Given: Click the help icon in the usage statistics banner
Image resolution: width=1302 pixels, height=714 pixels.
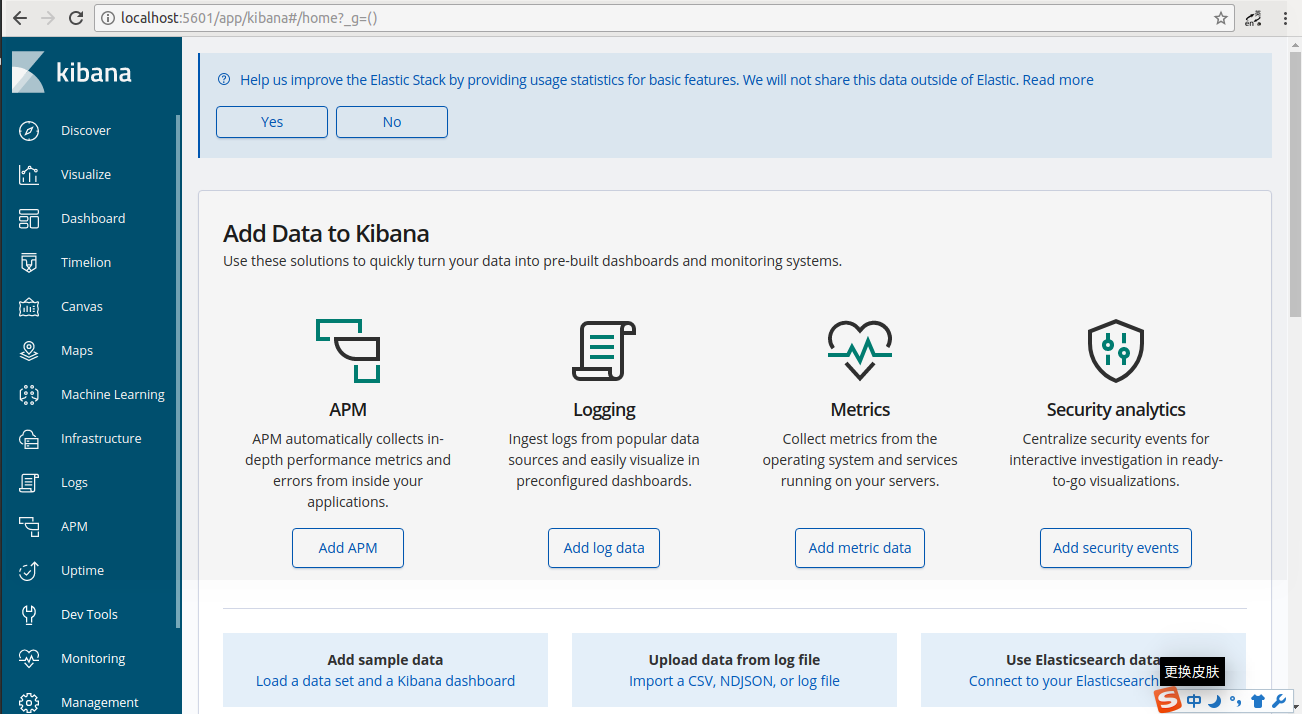Looking at the screenshot, I should (224, 80).
